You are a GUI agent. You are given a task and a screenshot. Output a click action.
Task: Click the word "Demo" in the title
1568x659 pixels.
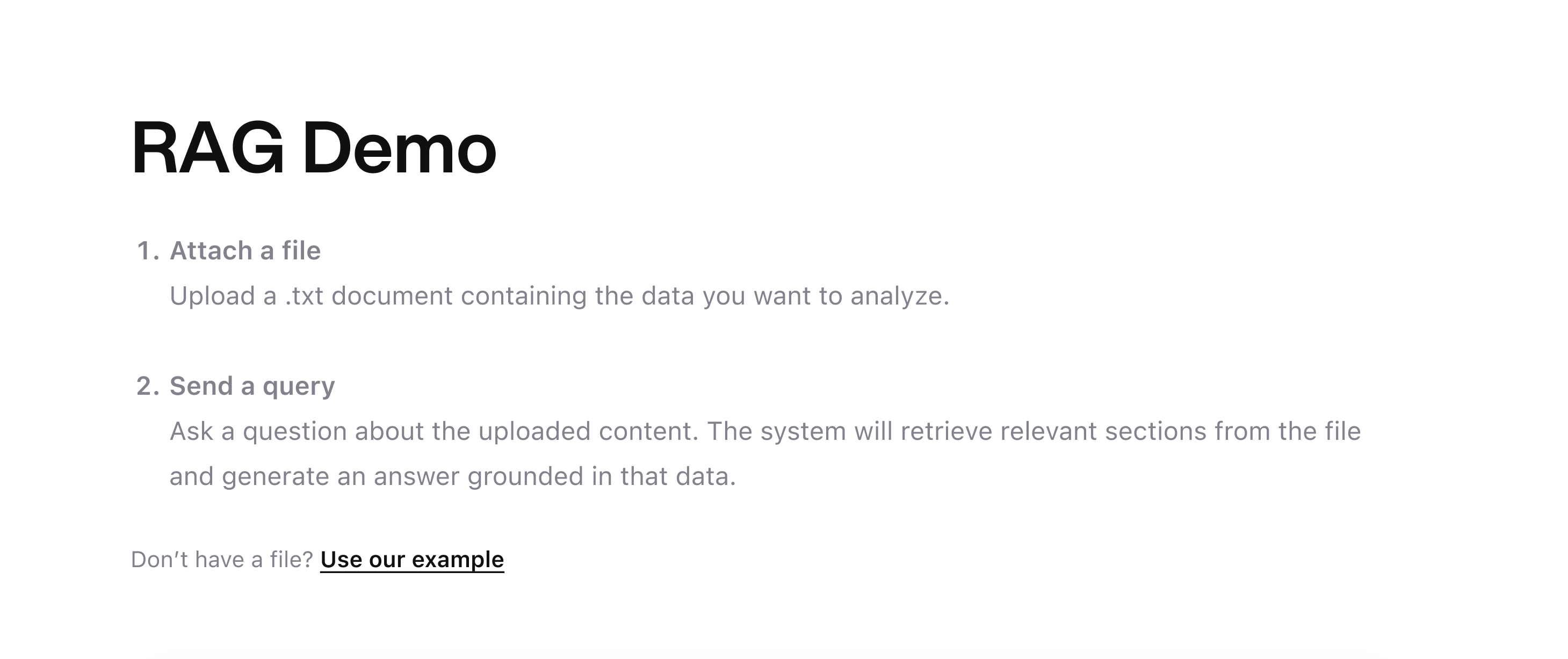click(399, 148)
